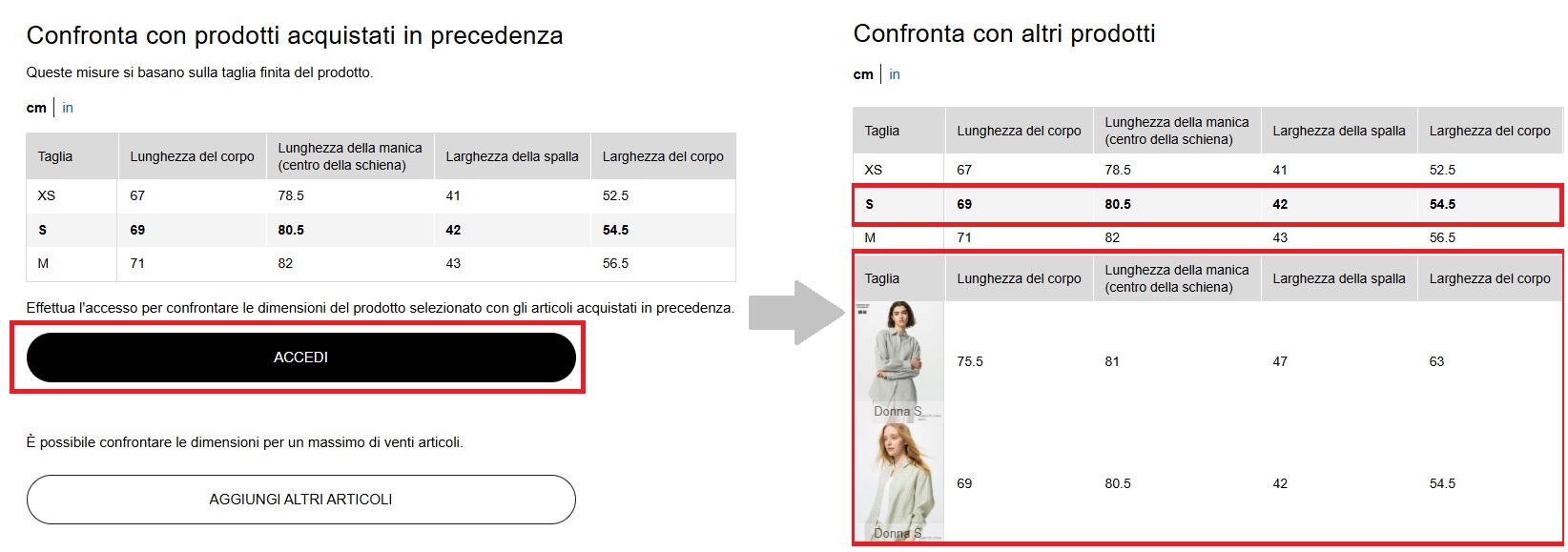Click the black ACCEDI button
This screenshot has width=1568, height=552.
click(300, 358)
